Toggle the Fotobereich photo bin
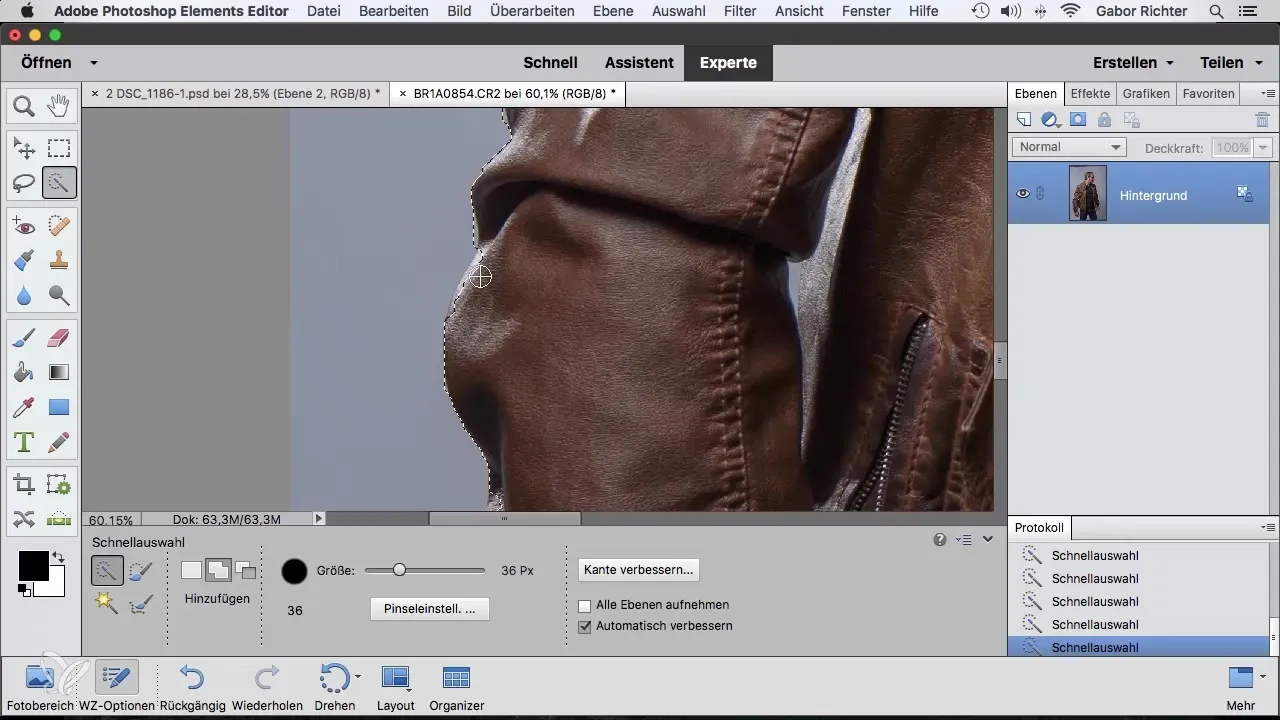 (x=40, y=685)
